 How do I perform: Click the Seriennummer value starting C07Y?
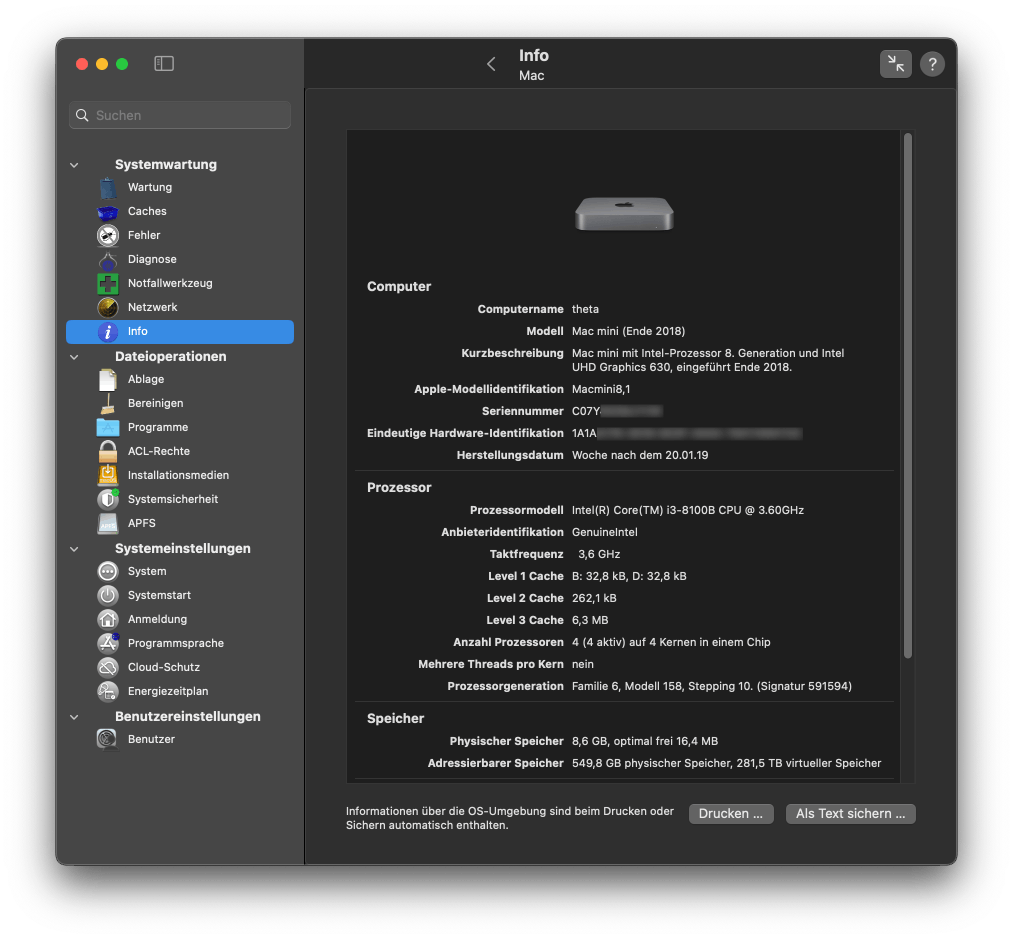click(617, 411)
